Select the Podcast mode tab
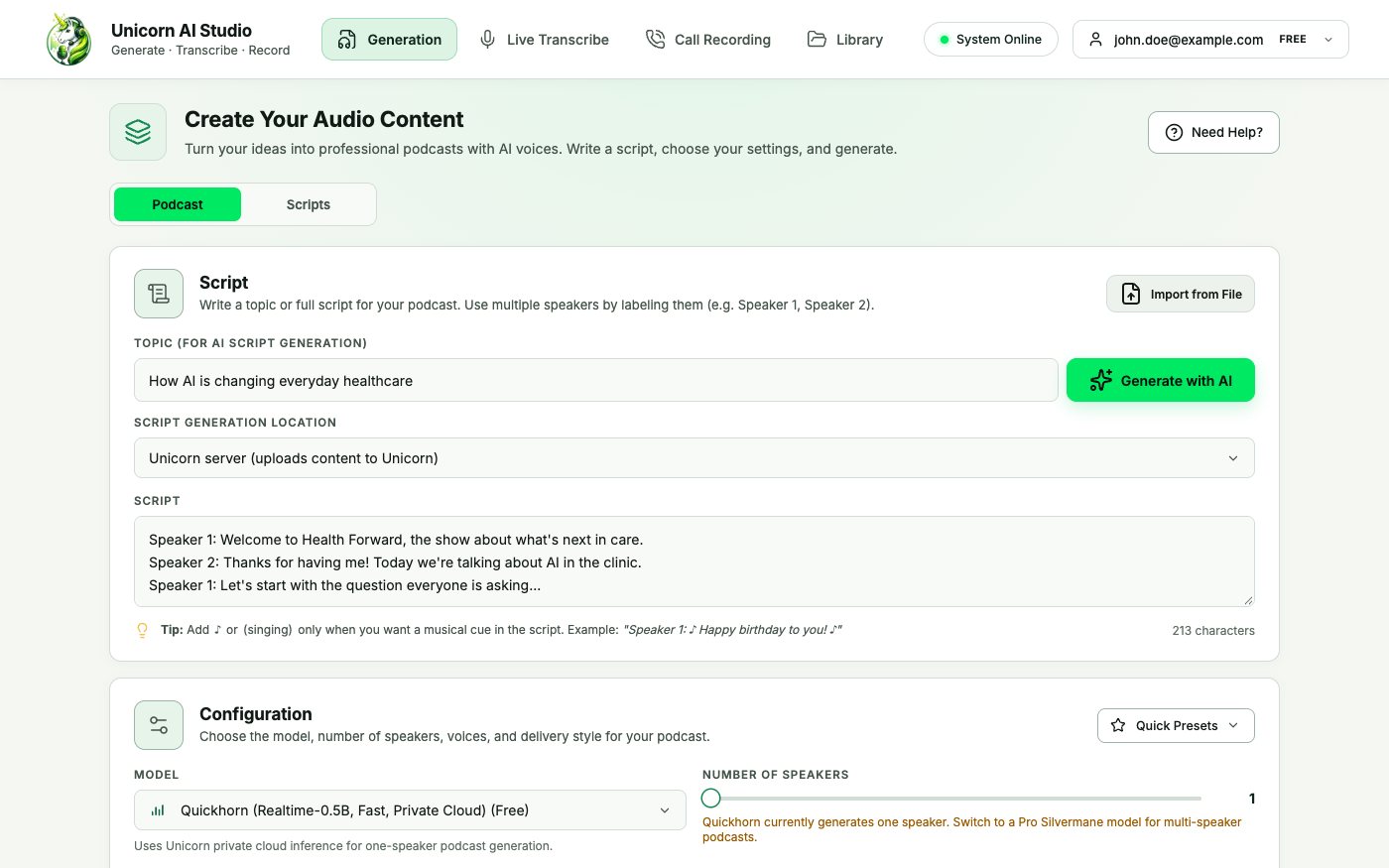Viewport: 1389px width, 868px height. click(x=178, y=204)
